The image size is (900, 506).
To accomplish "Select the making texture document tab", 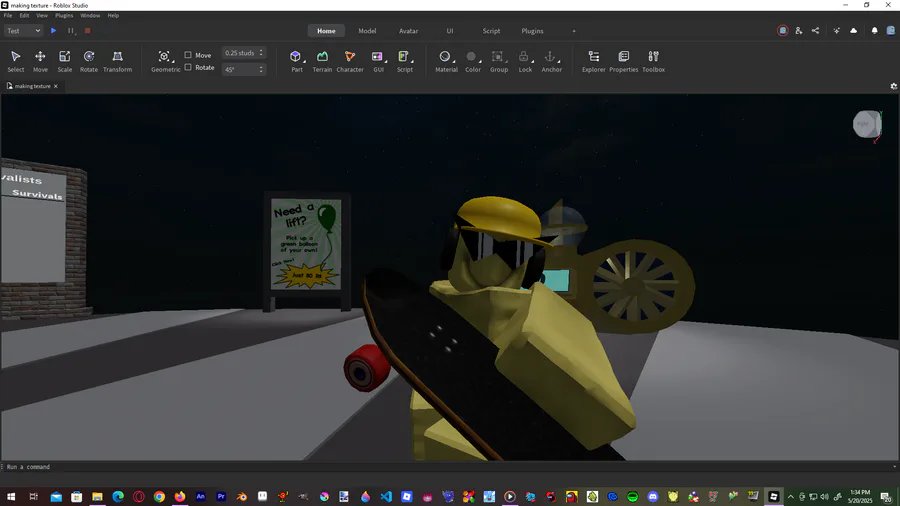I will click(33, 86).
